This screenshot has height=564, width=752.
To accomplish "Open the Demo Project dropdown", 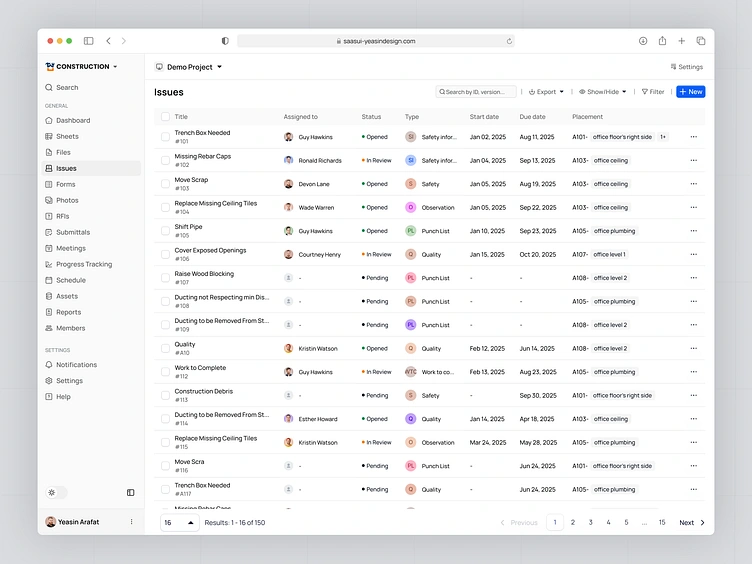I will pos(188,67).
